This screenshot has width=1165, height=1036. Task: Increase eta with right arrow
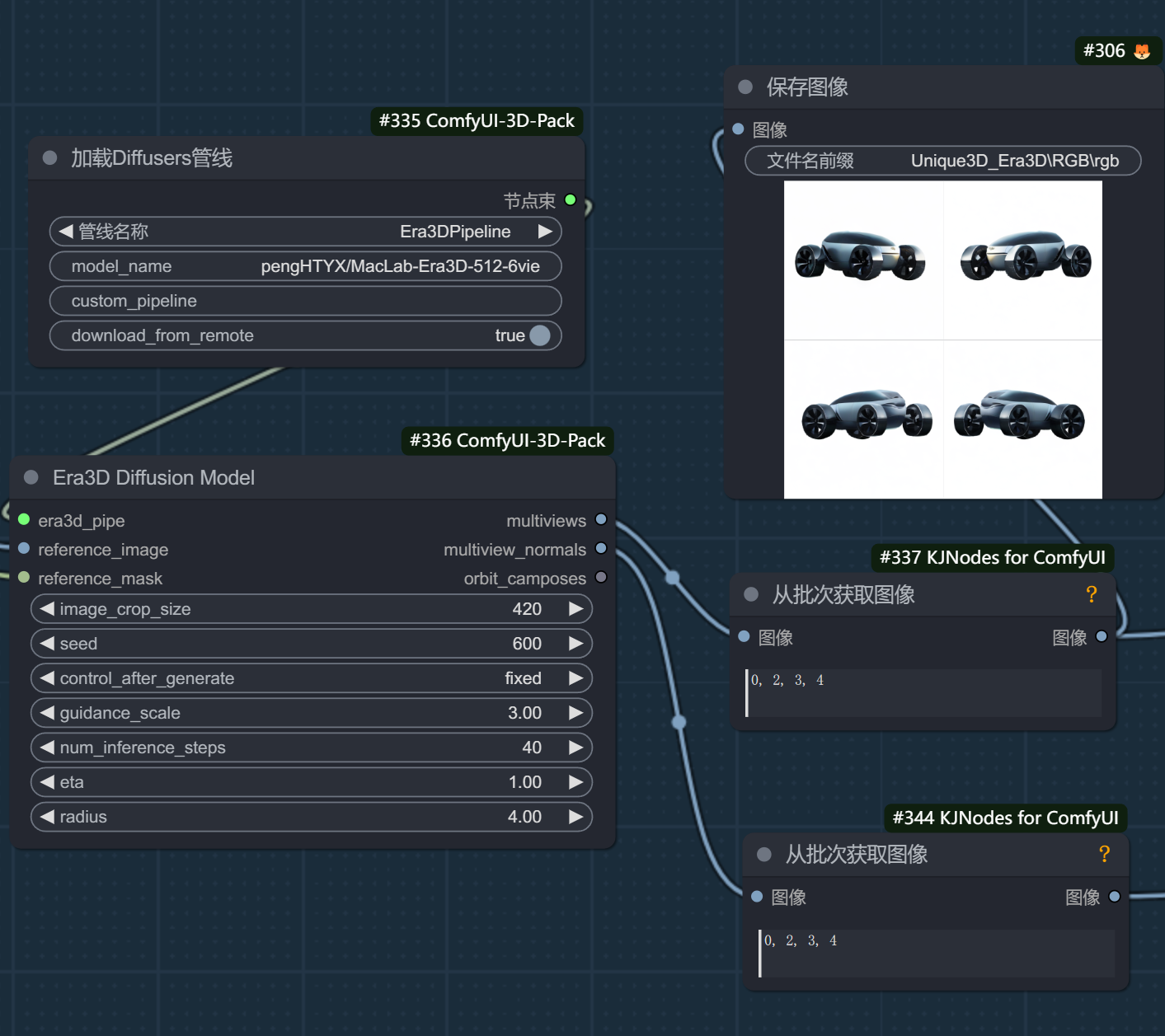pyautogui.click(x=575, y=782)
